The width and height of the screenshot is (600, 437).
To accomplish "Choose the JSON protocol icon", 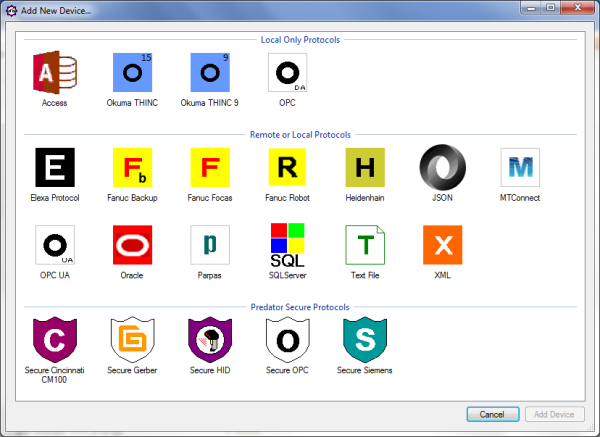I will pyautogui.click(x=442, y=167).
